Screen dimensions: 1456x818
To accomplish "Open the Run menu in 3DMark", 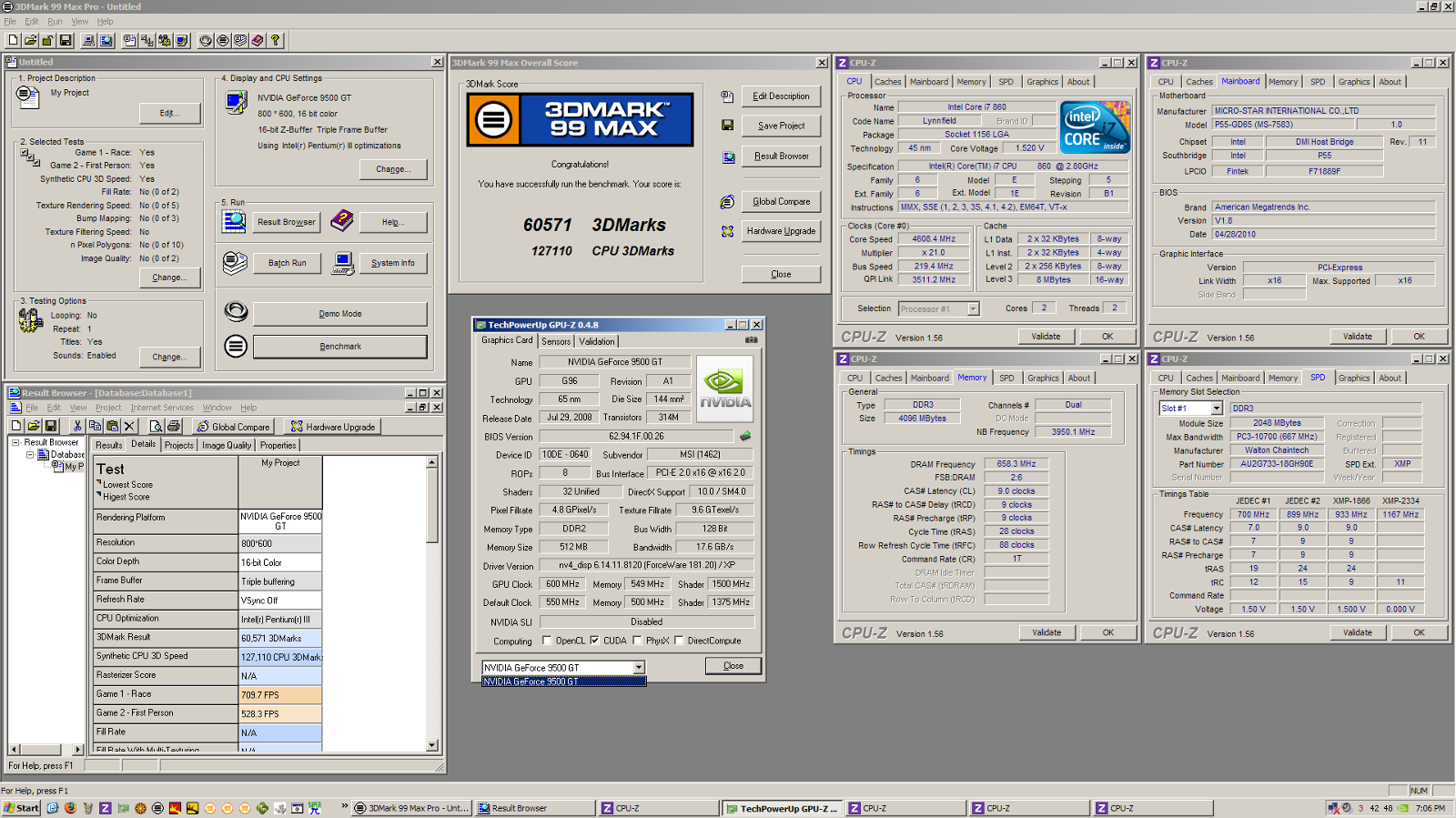I will pos(56,21).
